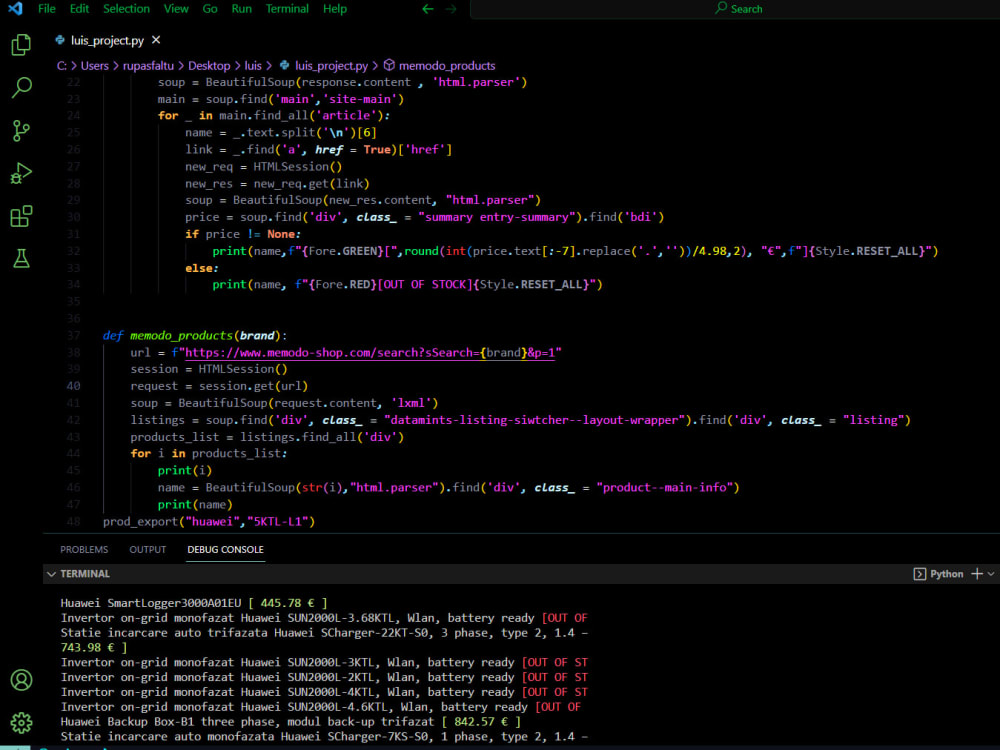Click on prod_export("huawei","5KTL-L1") line
Viewport: 1000px width, 750px height.
pos(209,521)
